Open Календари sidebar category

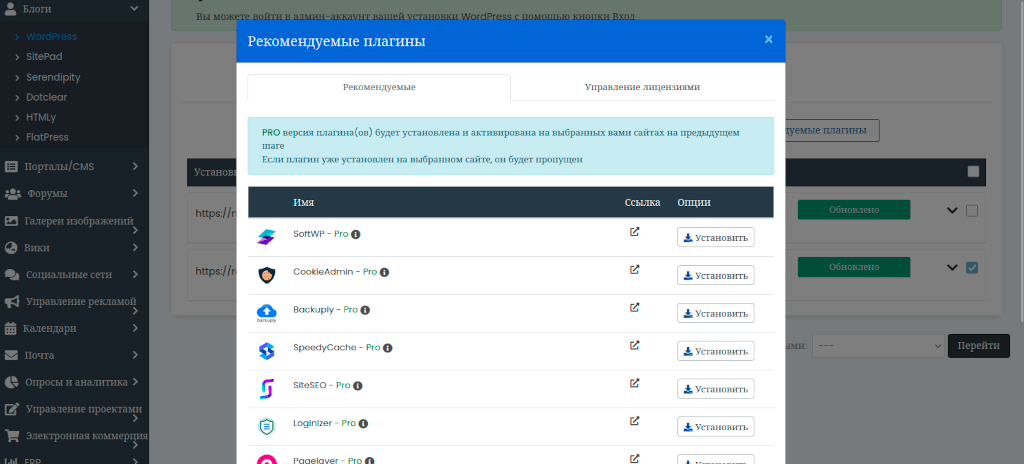tap(72, 328)
